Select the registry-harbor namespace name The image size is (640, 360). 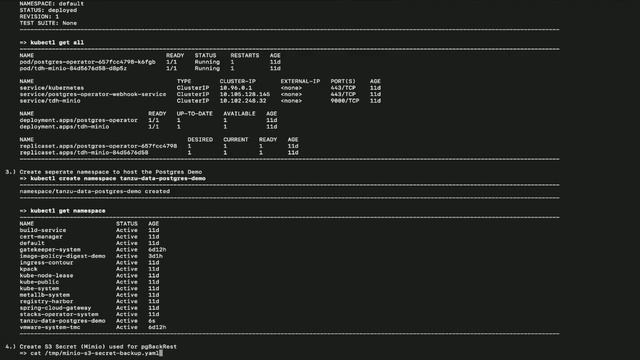(47, 302)
